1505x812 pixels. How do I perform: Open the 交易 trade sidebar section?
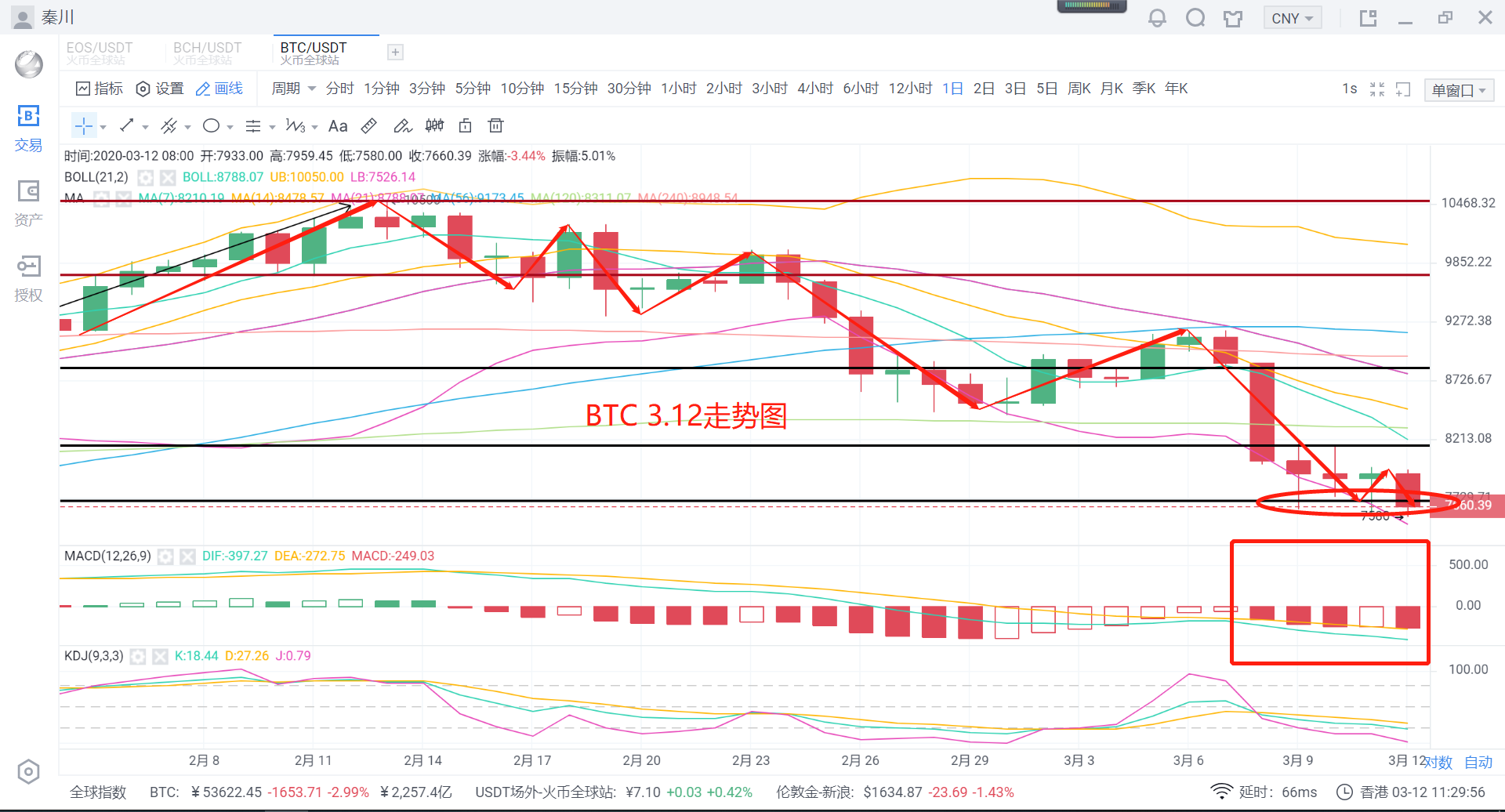coord(28,129)
